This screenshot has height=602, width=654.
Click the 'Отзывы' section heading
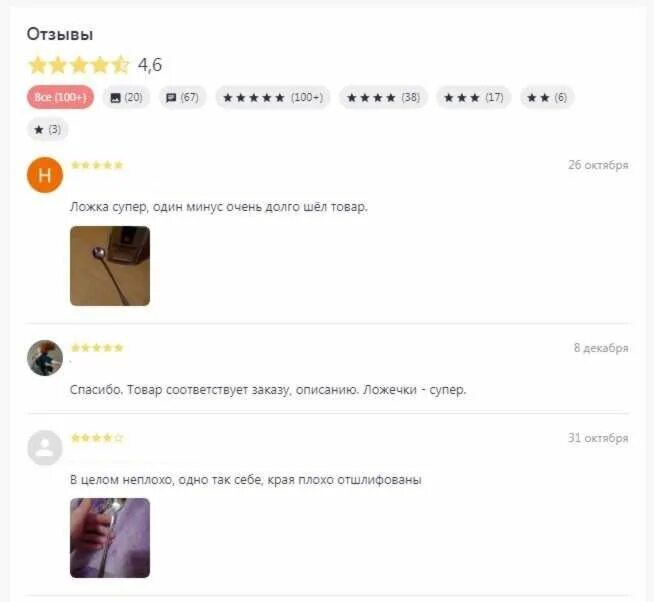[60, 34]
